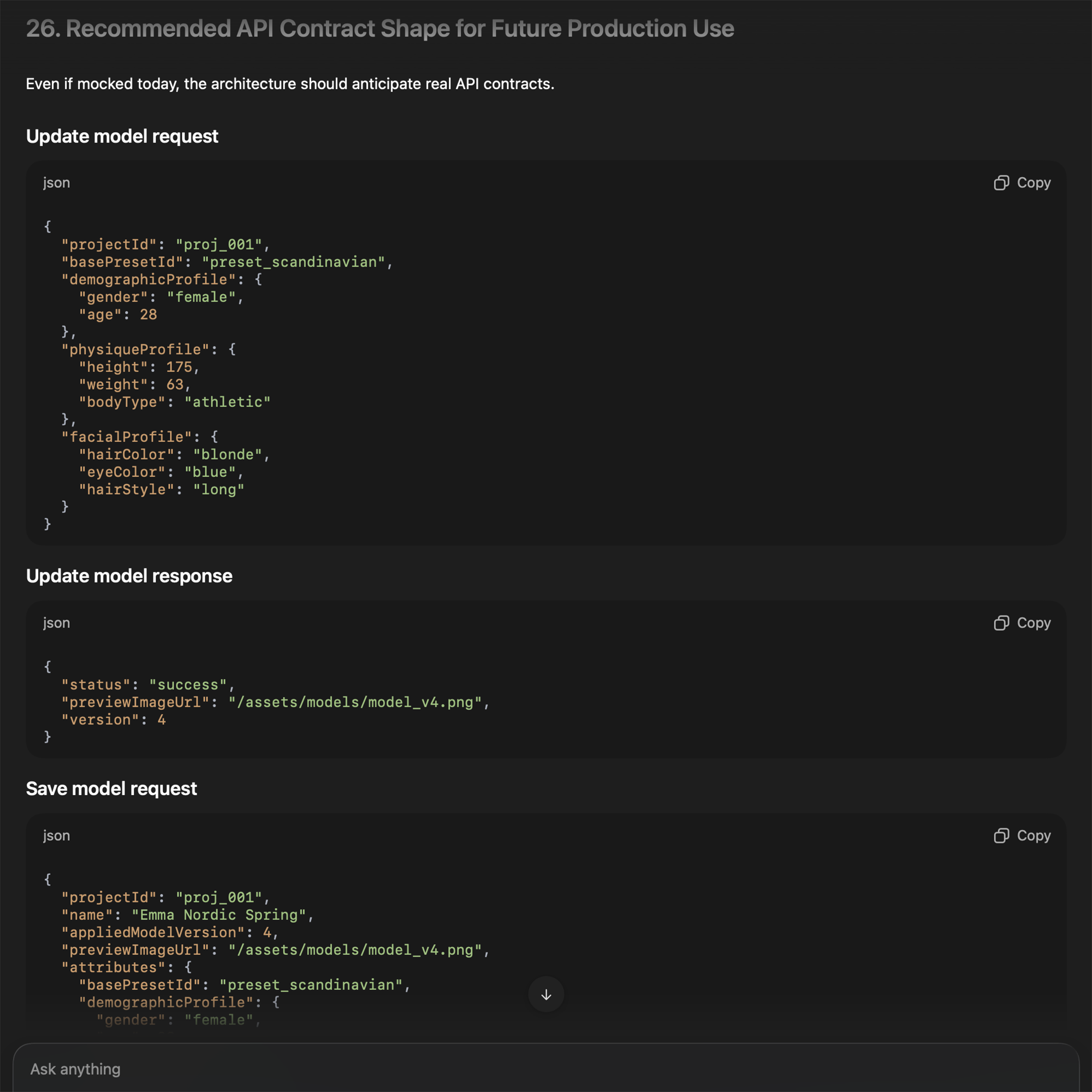Click the duplicate-pages copy icon beside the first code block
The image size is (1092, 1092).
click(1000, 182)
